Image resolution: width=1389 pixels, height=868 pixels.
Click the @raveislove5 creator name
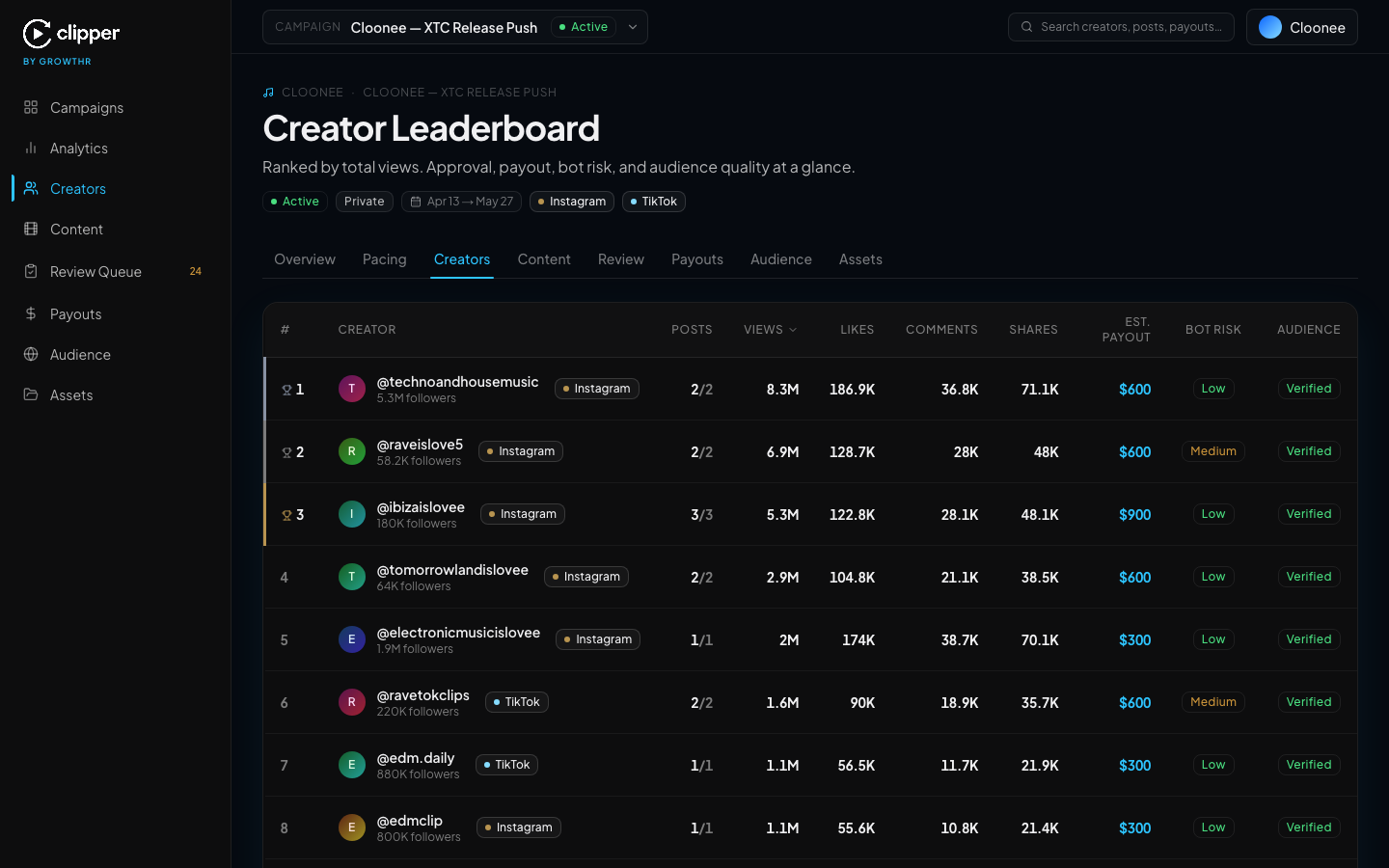pyautogui.click(x=420, y=445)
